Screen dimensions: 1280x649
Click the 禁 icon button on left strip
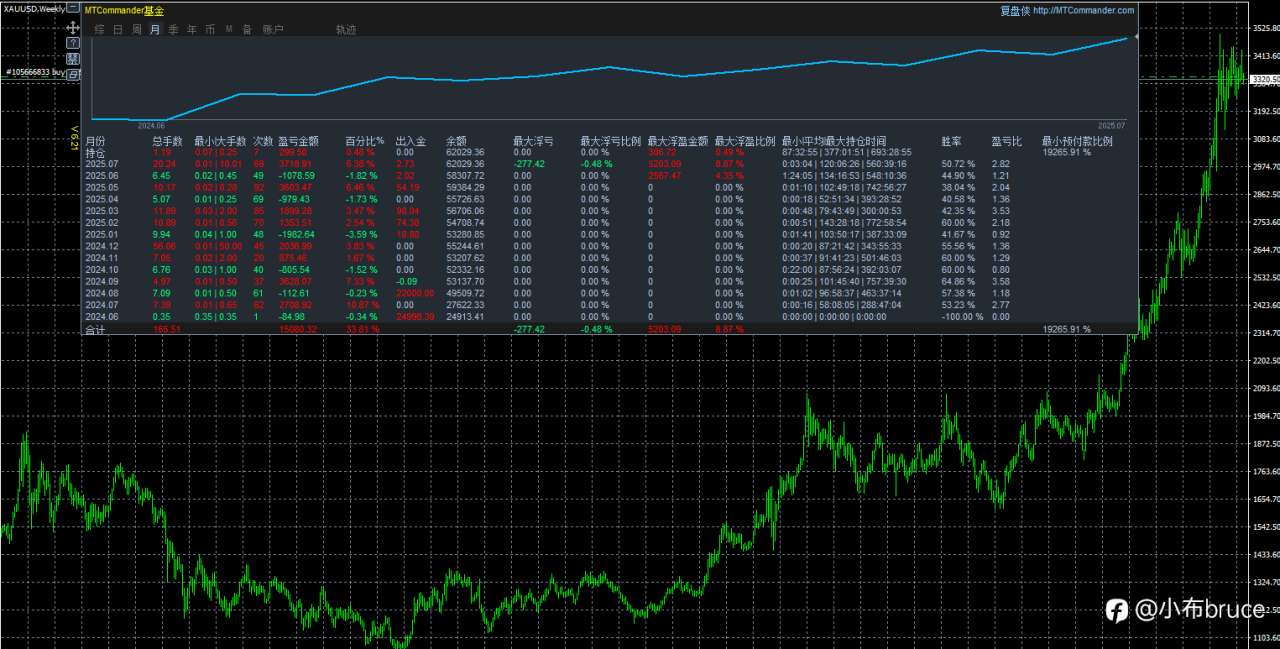tap(73, 59)
